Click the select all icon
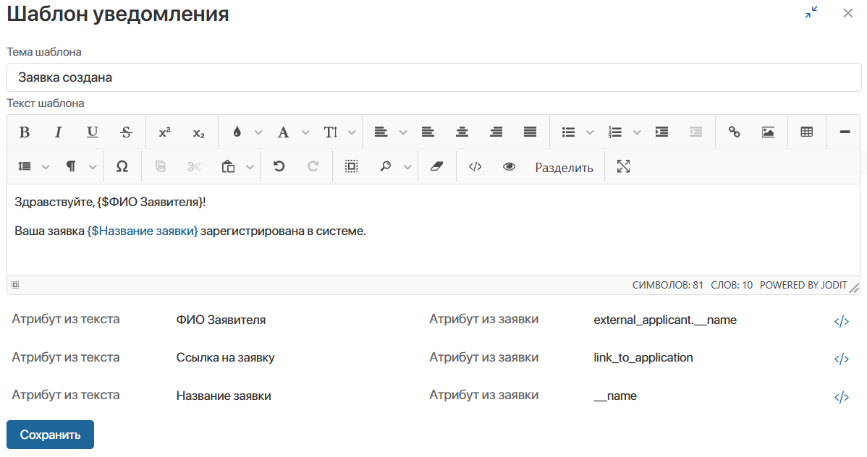This screenshot has height=457, width=867. tap(351, 167)
